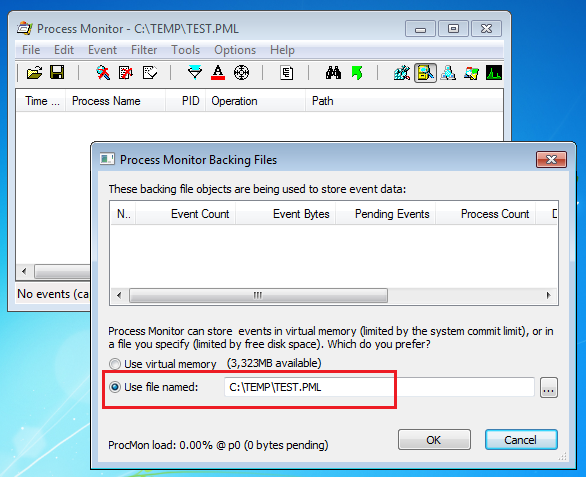Minimize the Process Monitor main window
Screen dimensions: 586x477
pos(420,29)
